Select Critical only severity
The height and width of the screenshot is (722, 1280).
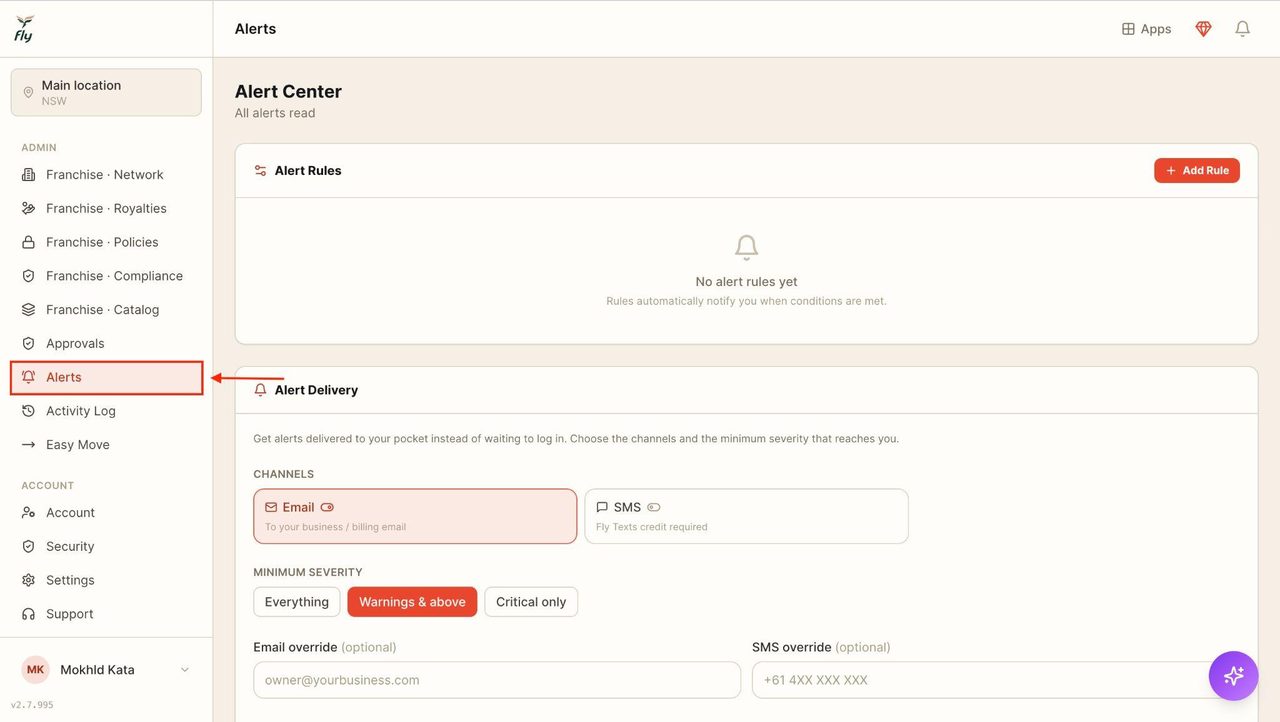(x=531, y=602)
